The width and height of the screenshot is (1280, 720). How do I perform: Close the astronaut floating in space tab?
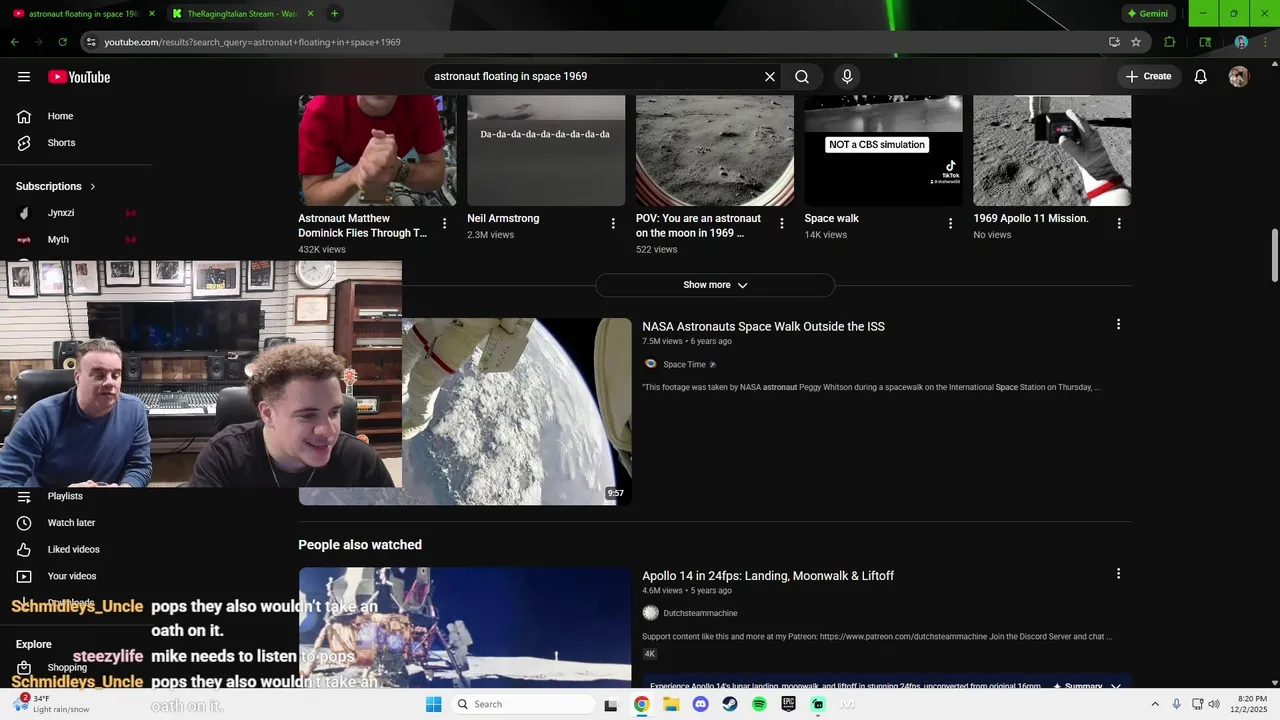coord(152,14)
